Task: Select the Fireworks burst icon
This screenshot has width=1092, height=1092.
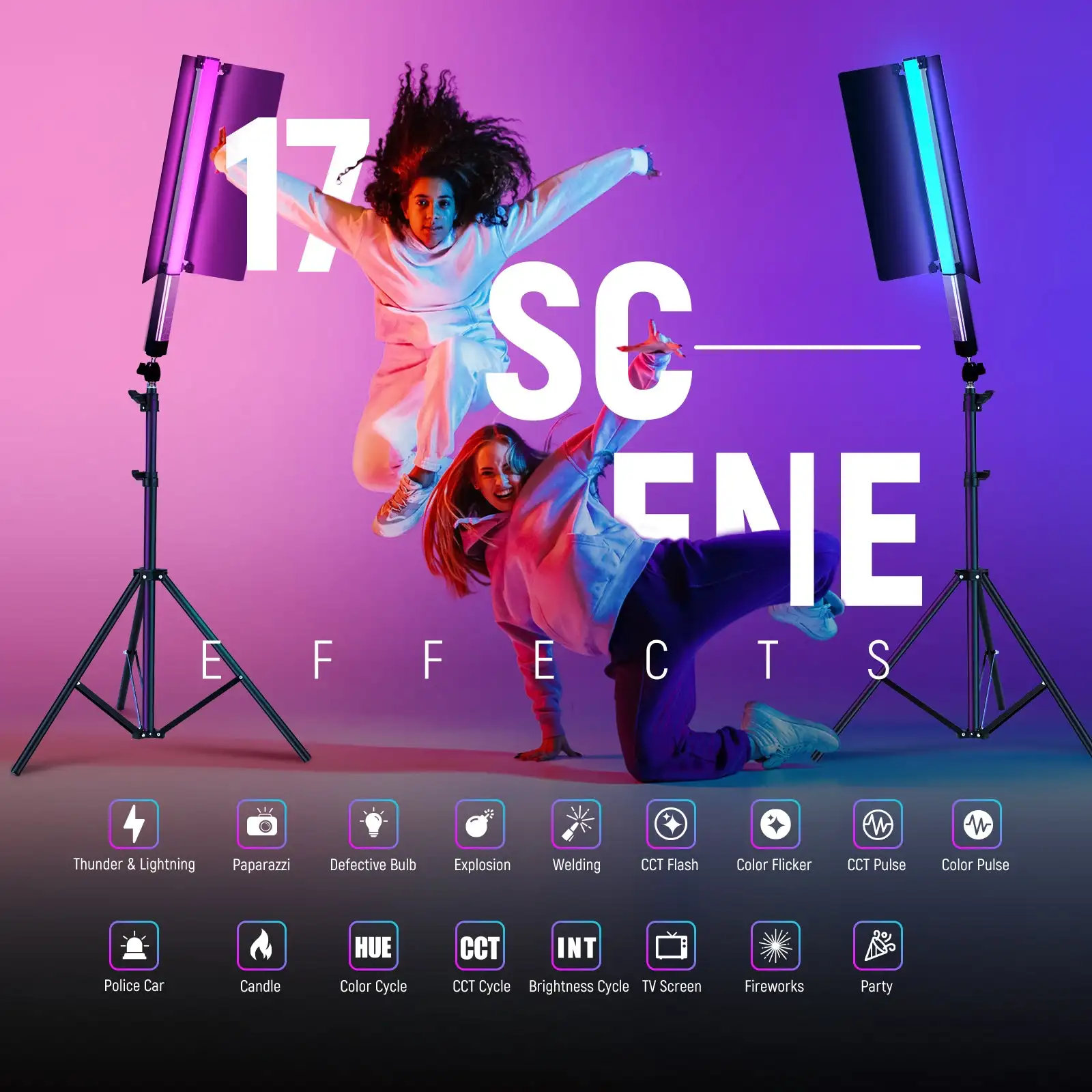Action: point(775,945)
